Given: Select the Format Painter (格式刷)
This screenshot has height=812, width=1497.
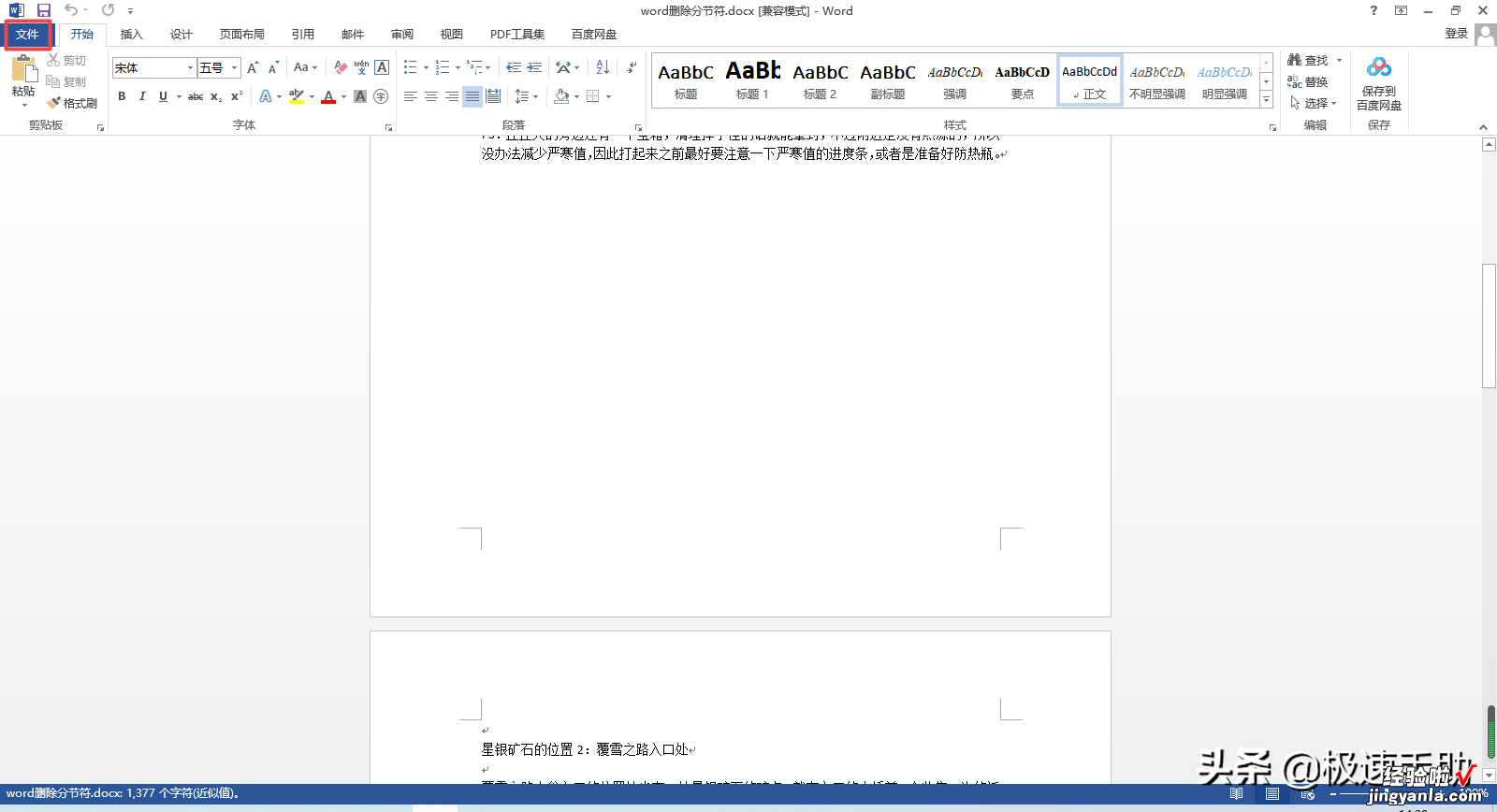Looking at the screenshot, I should tap(73, 103).
